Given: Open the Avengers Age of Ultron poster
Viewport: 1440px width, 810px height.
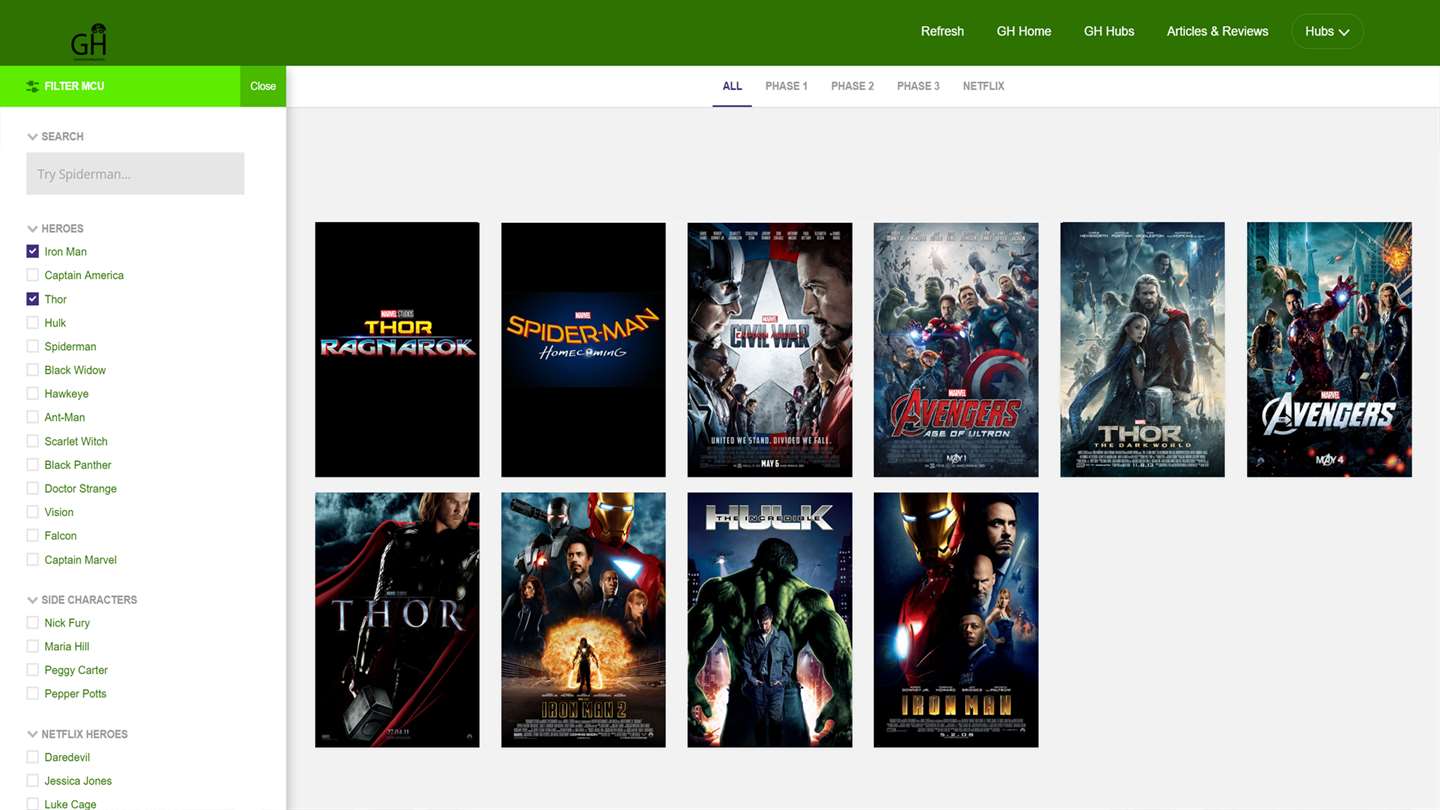Looking at the screenshot, I should pos(956,350).
